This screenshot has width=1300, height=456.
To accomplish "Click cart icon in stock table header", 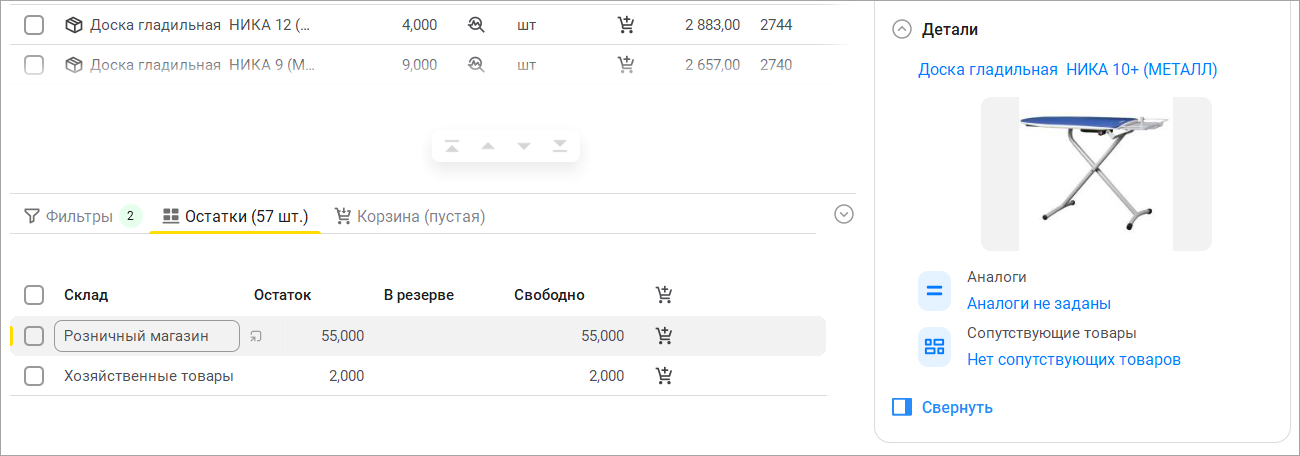I will coord(663,295).
